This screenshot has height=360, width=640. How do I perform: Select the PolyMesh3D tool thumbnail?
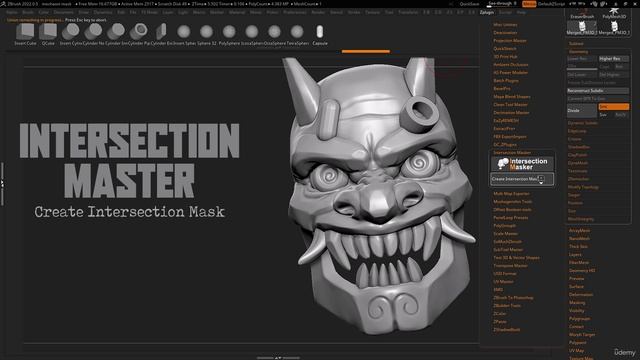pos(614,13)
